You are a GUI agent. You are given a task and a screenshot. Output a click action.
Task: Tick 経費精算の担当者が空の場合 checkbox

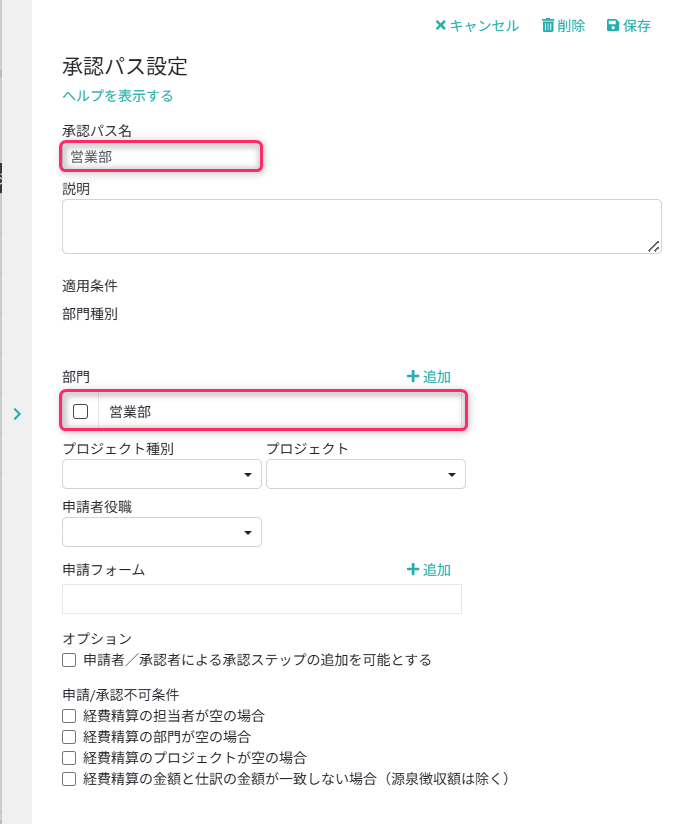click(69, 716)
